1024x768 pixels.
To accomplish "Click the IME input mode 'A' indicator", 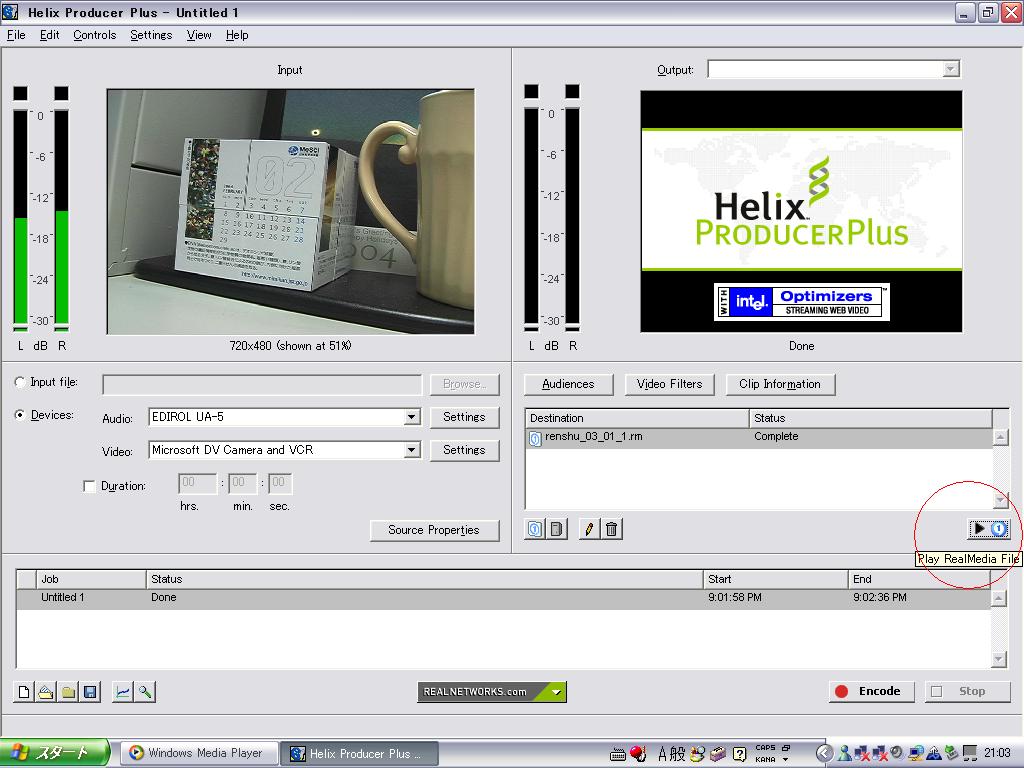I will (x=662, y=754).
